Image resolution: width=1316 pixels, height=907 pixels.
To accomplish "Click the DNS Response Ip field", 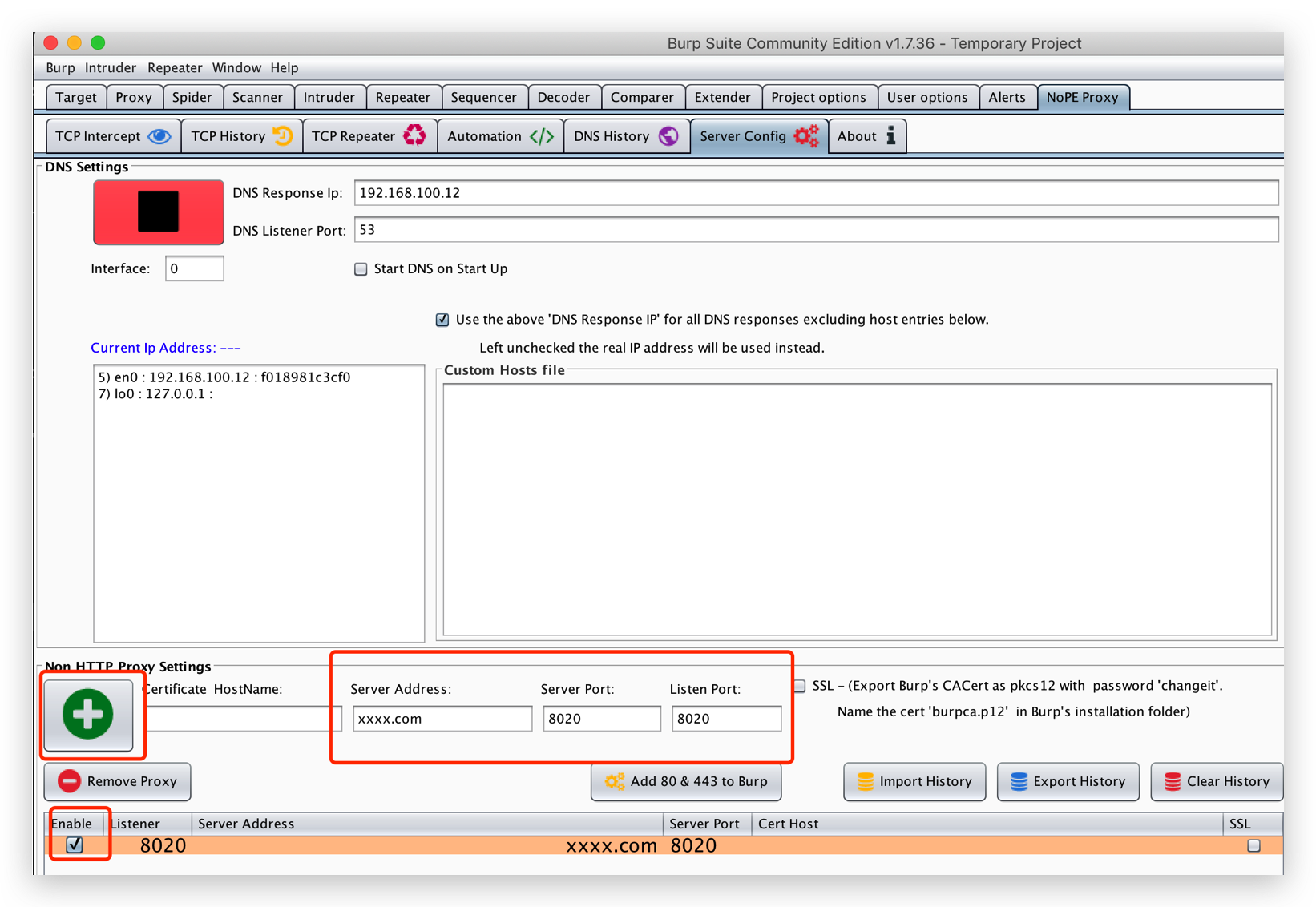I will (x=816, y=193).
